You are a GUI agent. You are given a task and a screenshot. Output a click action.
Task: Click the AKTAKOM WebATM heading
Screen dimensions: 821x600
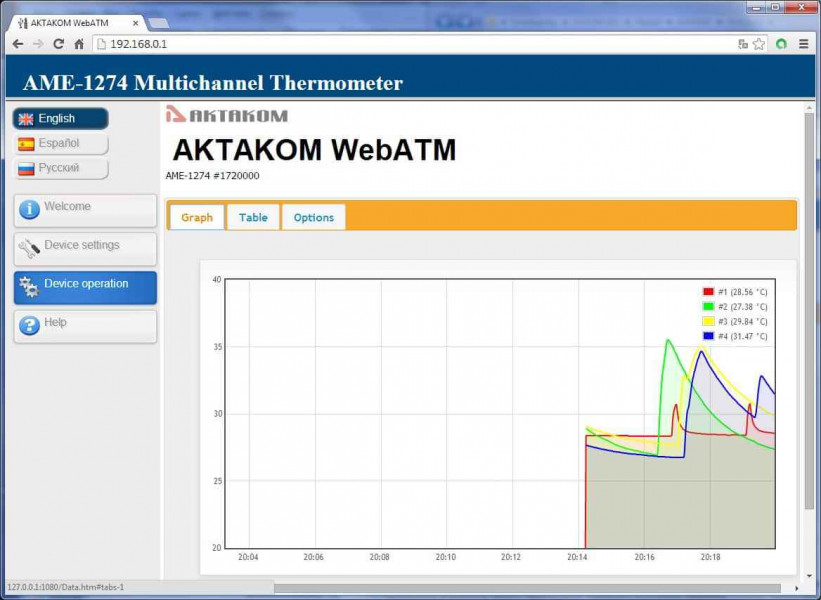click(314, 150)
